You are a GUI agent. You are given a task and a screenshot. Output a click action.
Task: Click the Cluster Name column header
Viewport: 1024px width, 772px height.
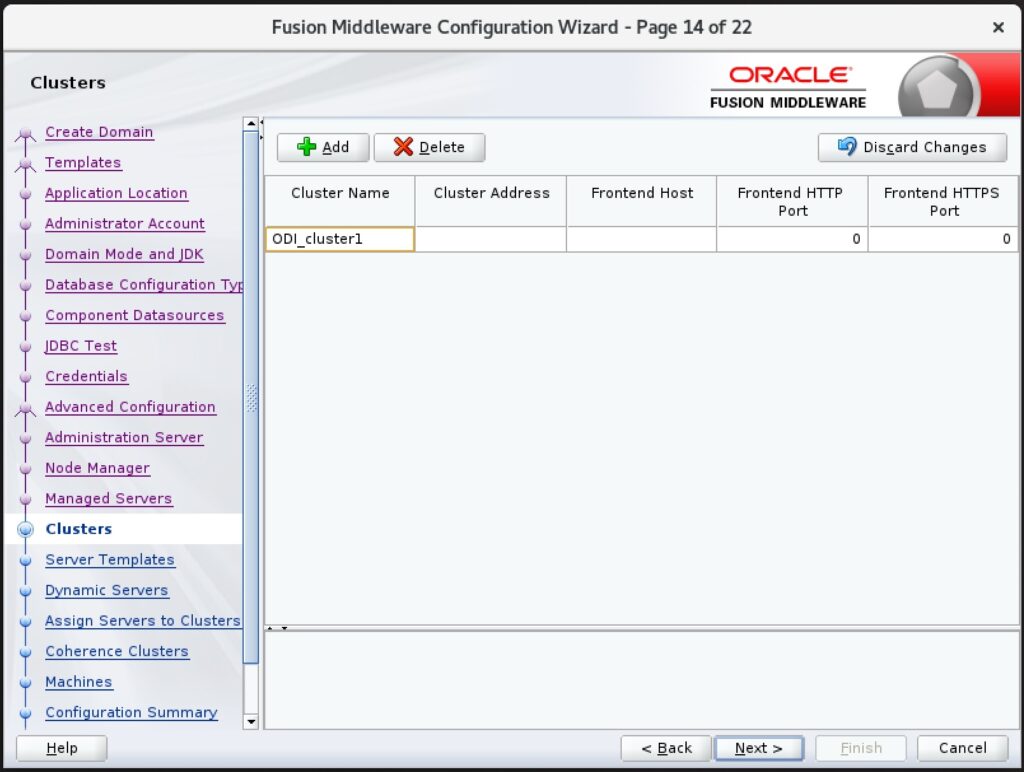pos(340,201)
